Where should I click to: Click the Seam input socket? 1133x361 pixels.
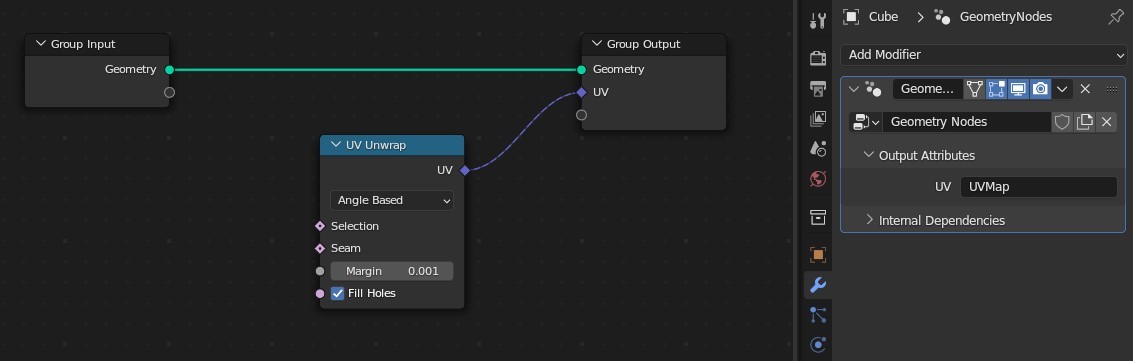coord(320,248)
